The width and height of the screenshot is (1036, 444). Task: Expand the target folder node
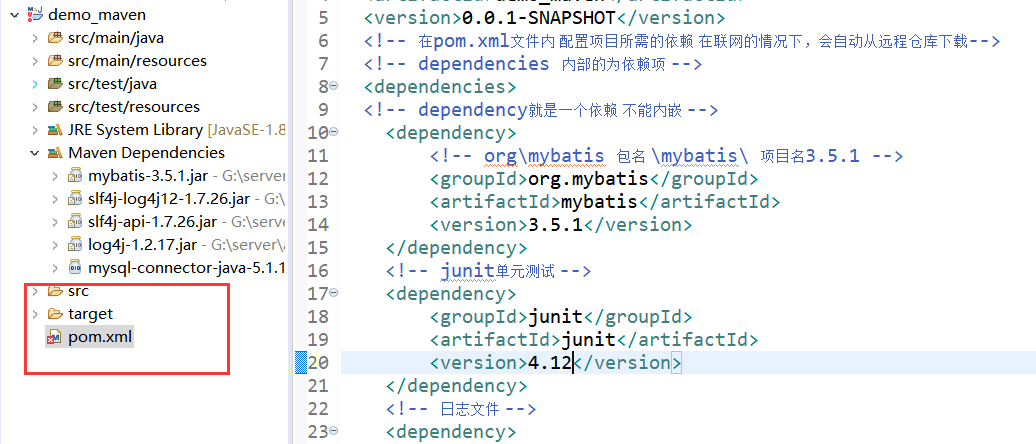tap(34, 314)
